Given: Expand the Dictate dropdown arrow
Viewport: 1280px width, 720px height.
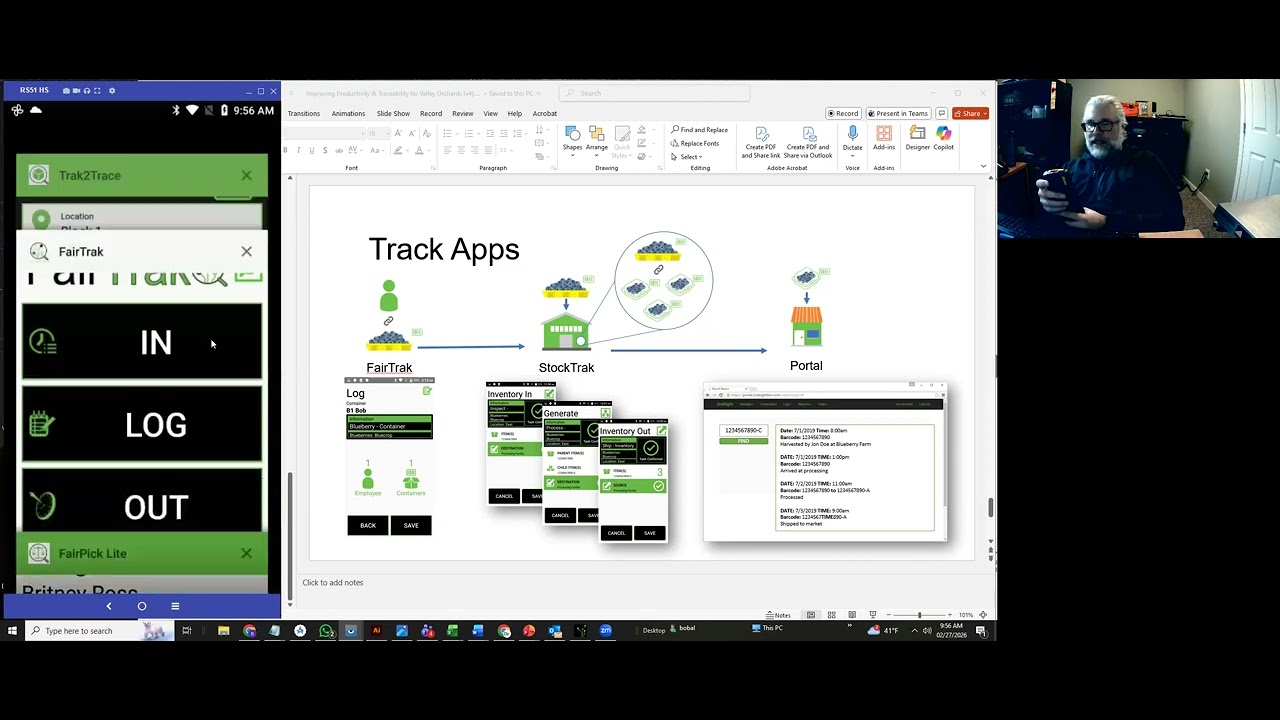Looking at the screenshot, I should [x=852, y=157].
